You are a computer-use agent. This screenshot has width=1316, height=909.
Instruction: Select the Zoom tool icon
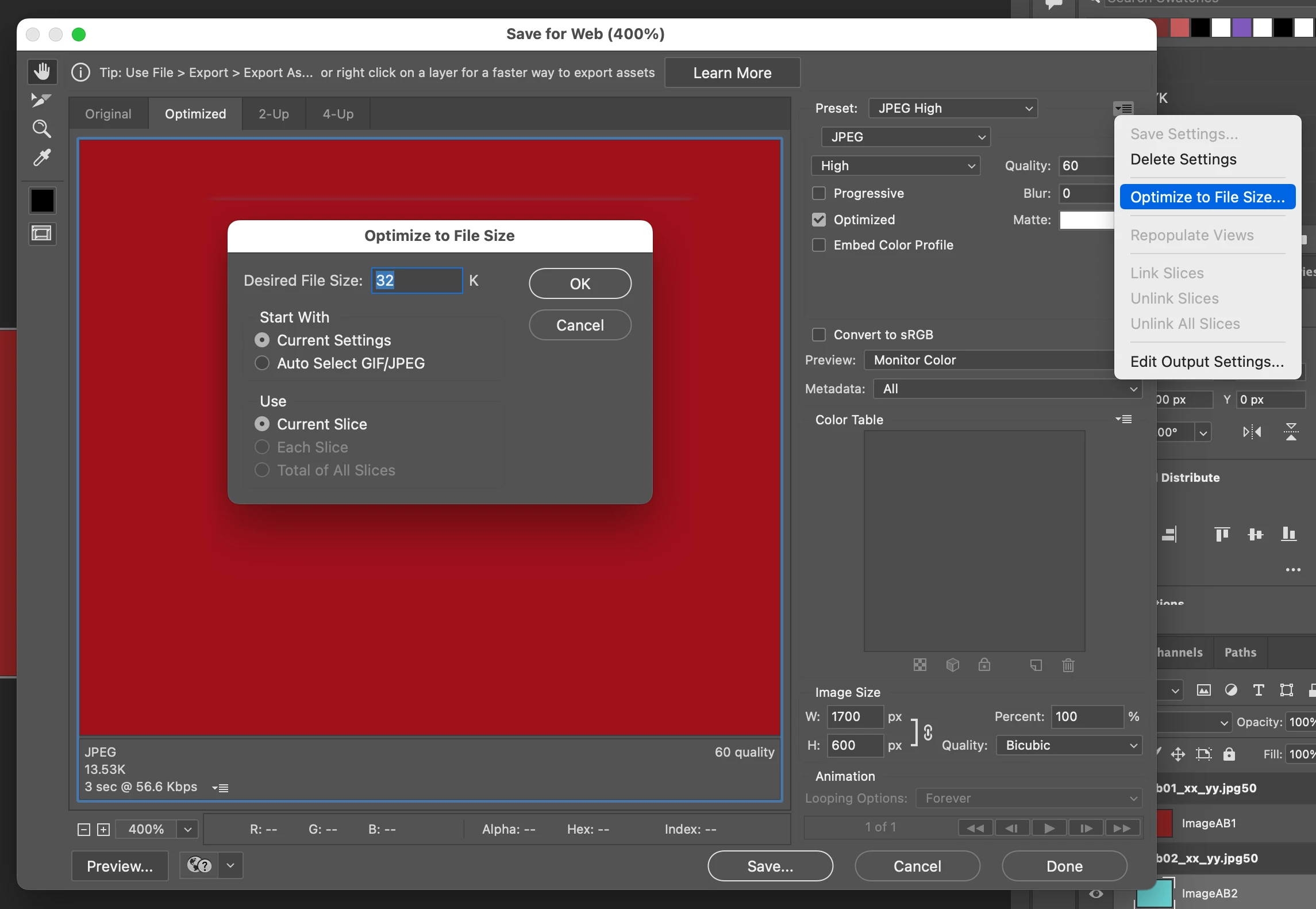(41, 129)
